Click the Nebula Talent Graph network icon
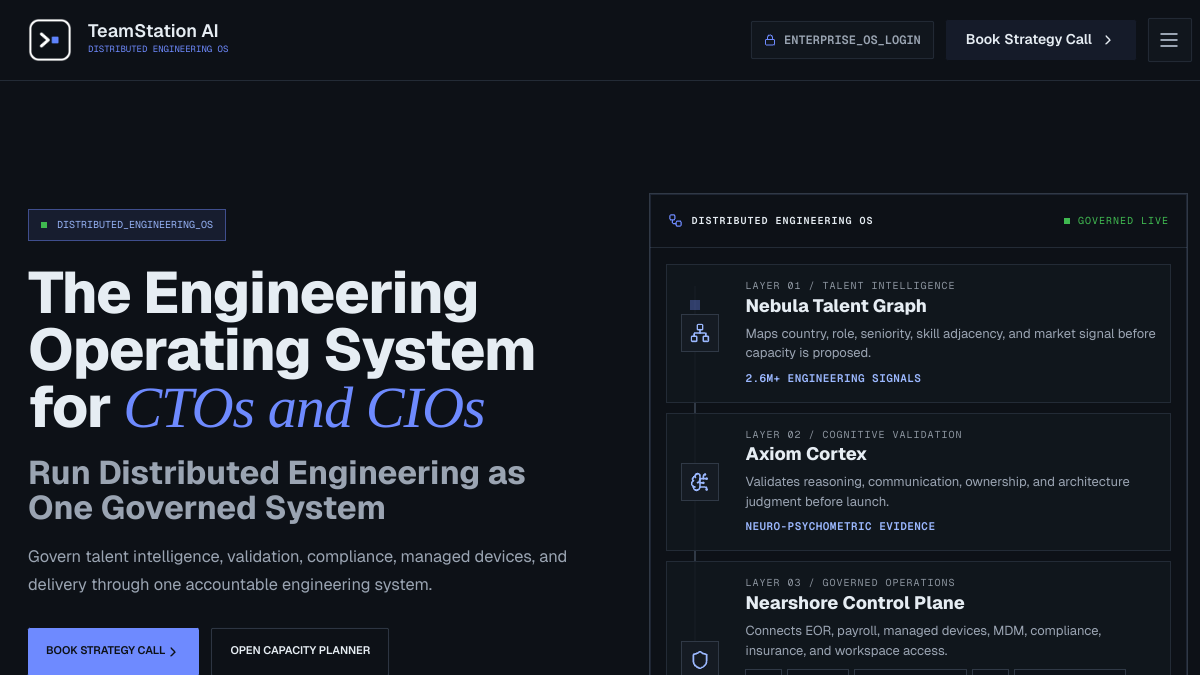This screenshot has width=1200, height=675. (700, 333)
